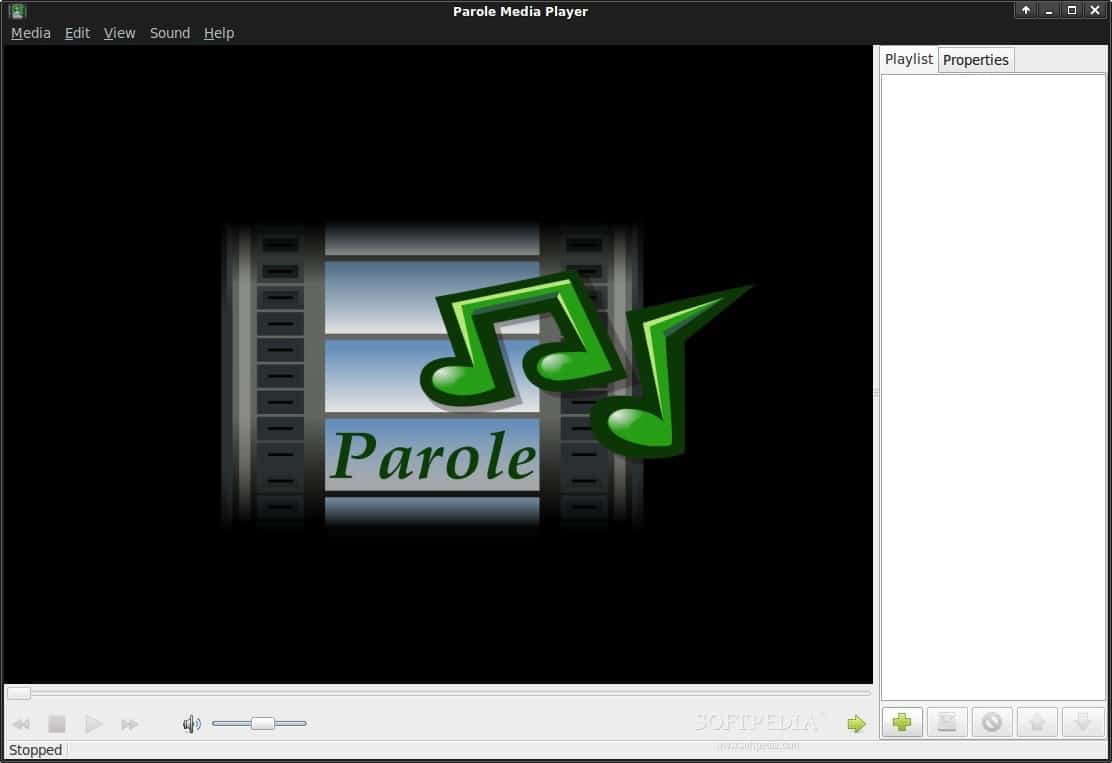This screenshot has height=763, width=1112.
Task: Mute audio via the speaker icon
Action: point(191,724)
